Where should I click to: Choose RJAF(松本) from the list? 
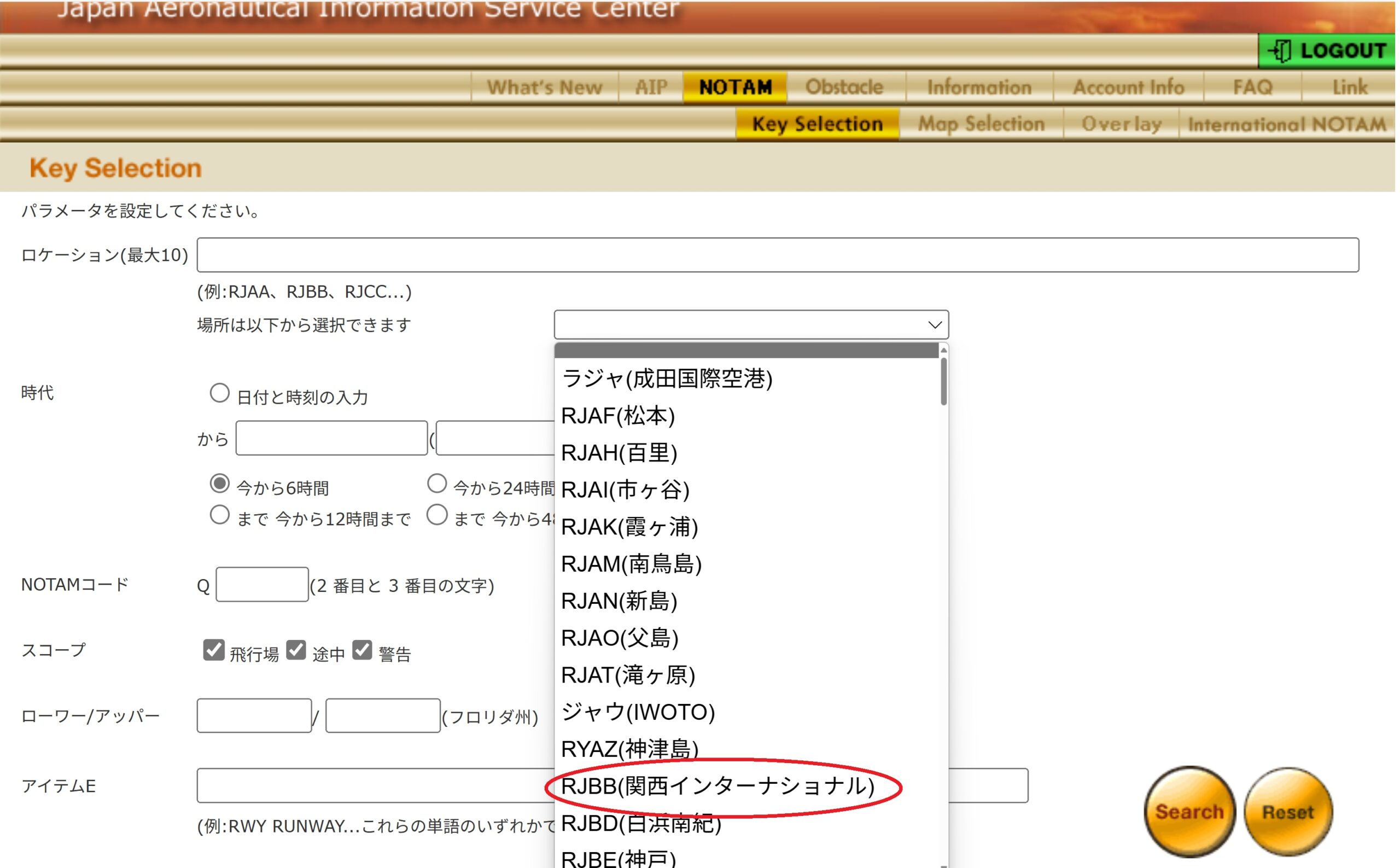tap(746, 416)
